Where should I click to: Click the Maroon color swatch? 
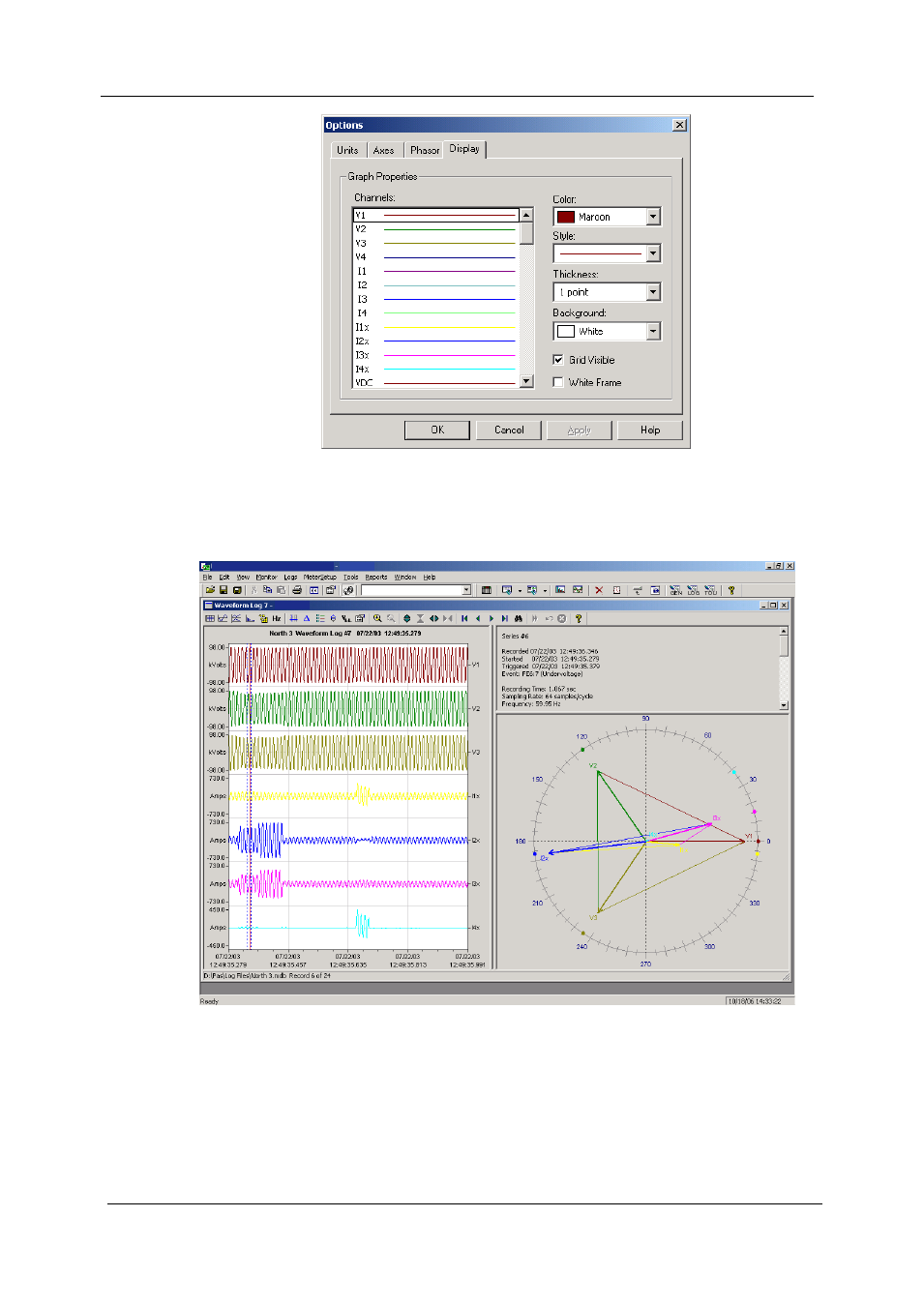[566, 217]
